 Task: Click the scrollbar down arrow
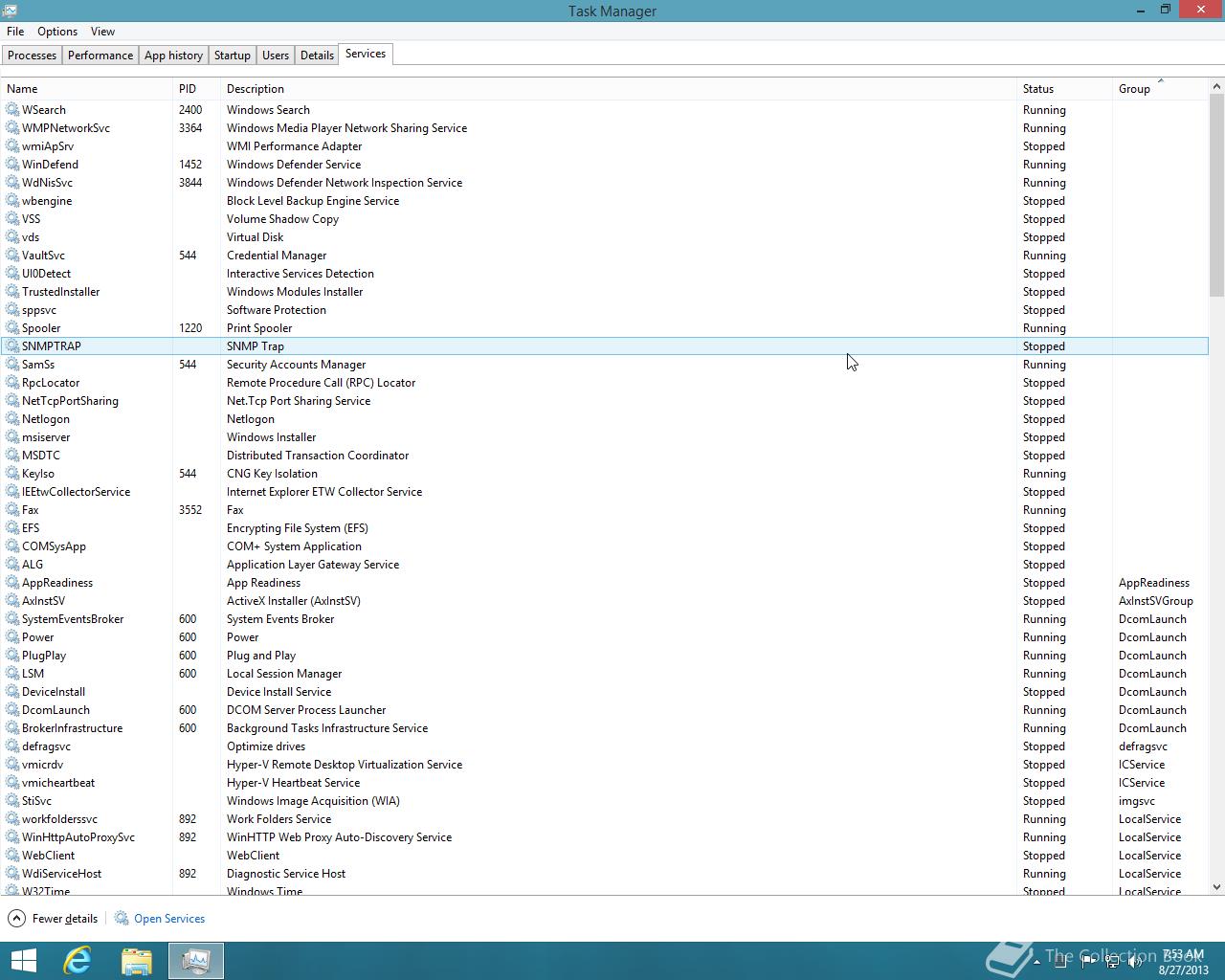[x=1217, y=887]
